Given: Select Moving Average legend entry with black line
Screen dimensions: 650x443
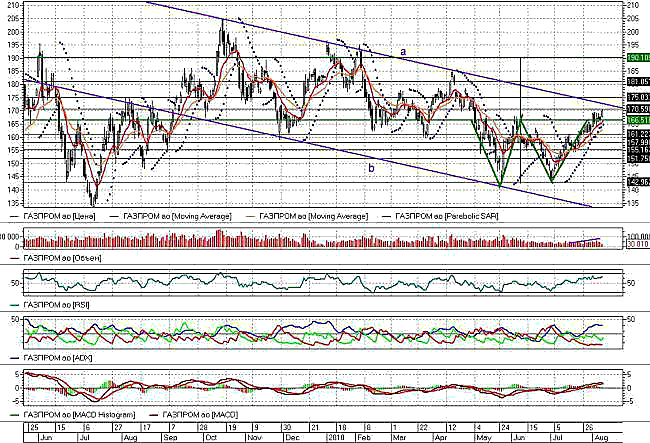Looking at the screenshot, I should point(170,216).
